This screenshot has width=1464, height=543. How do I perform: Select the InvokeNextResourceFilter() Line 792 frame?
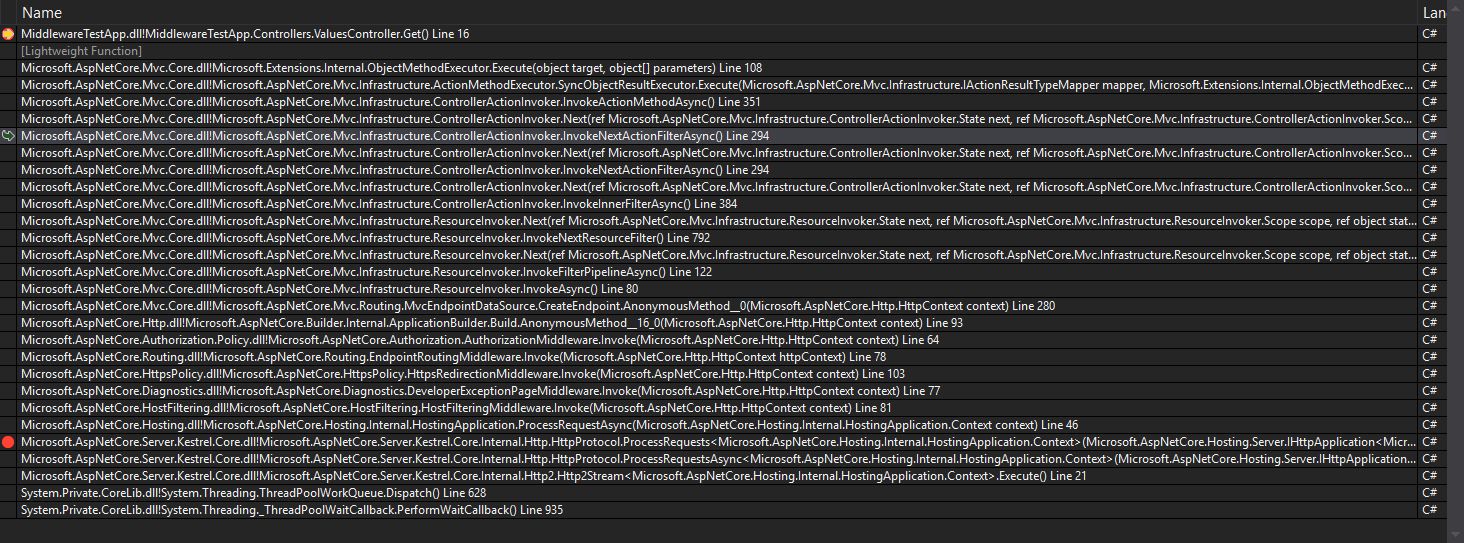pos(365,238)
